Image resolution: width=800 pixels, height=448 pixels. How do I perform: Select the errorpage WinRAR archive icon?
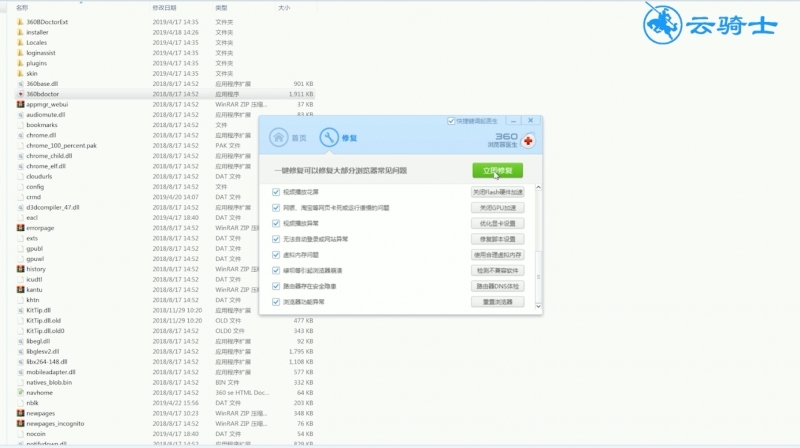pyautogui.click(x=20, y=228)
